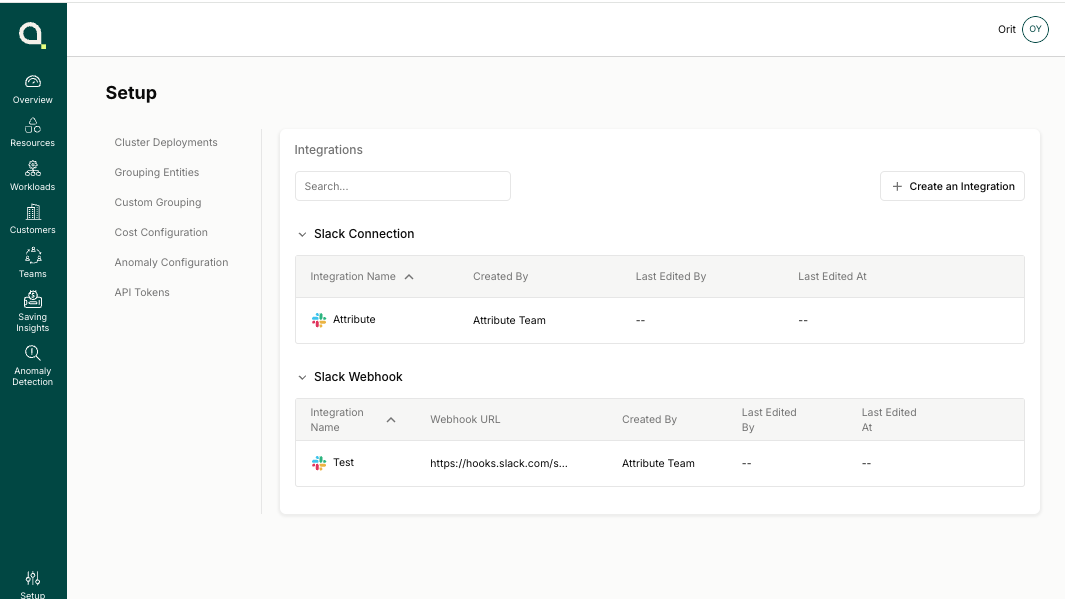Click Created By header in Slack Connection

[x=501, y=276]
